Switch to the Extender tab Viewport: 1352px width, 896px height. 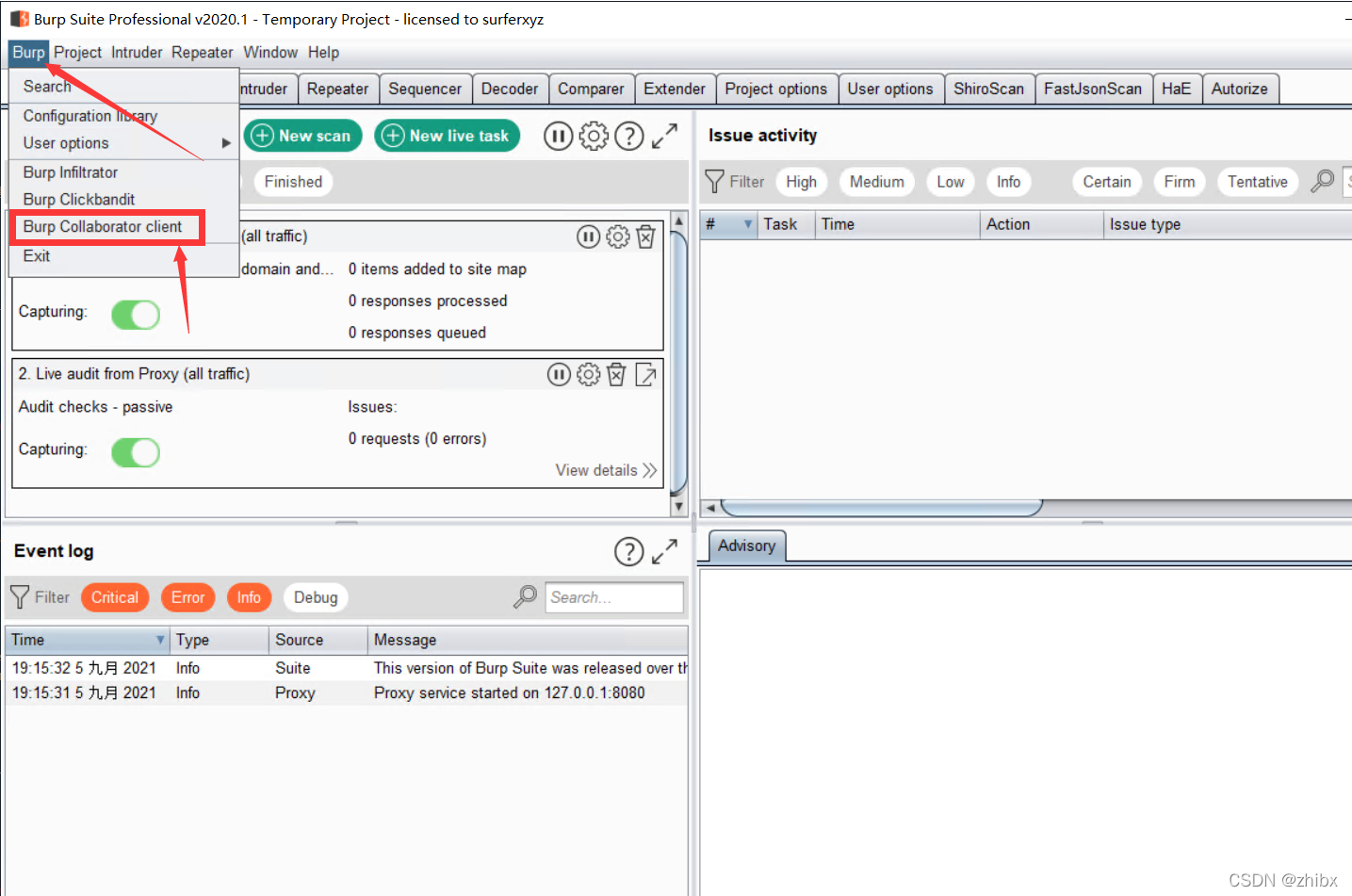(x=675, y=89)
